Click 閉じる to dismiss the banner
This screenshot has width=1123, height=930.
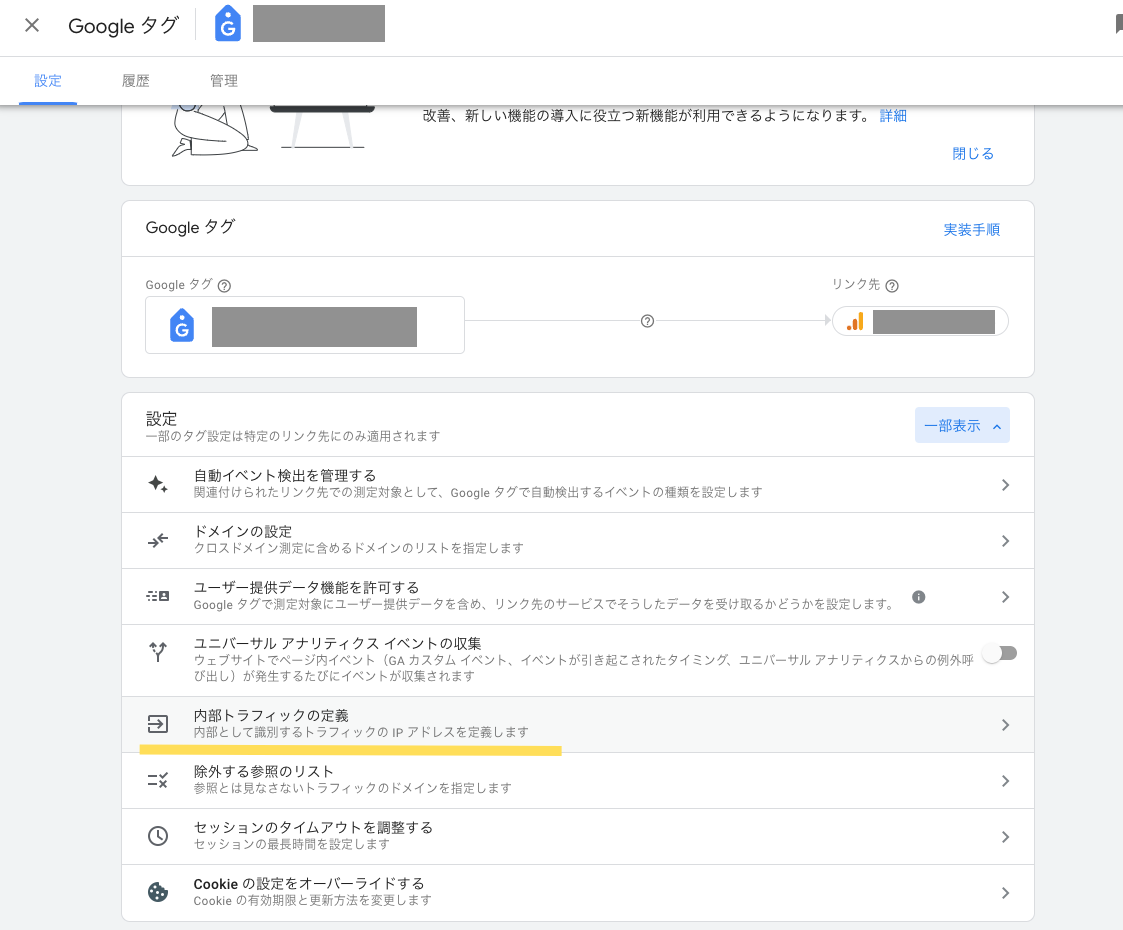point(973,154)
